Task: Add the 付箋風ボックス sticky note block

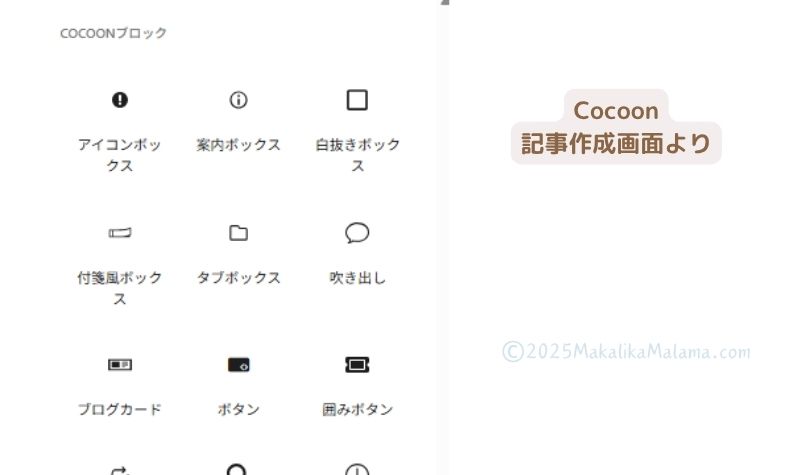Action: 120,233
